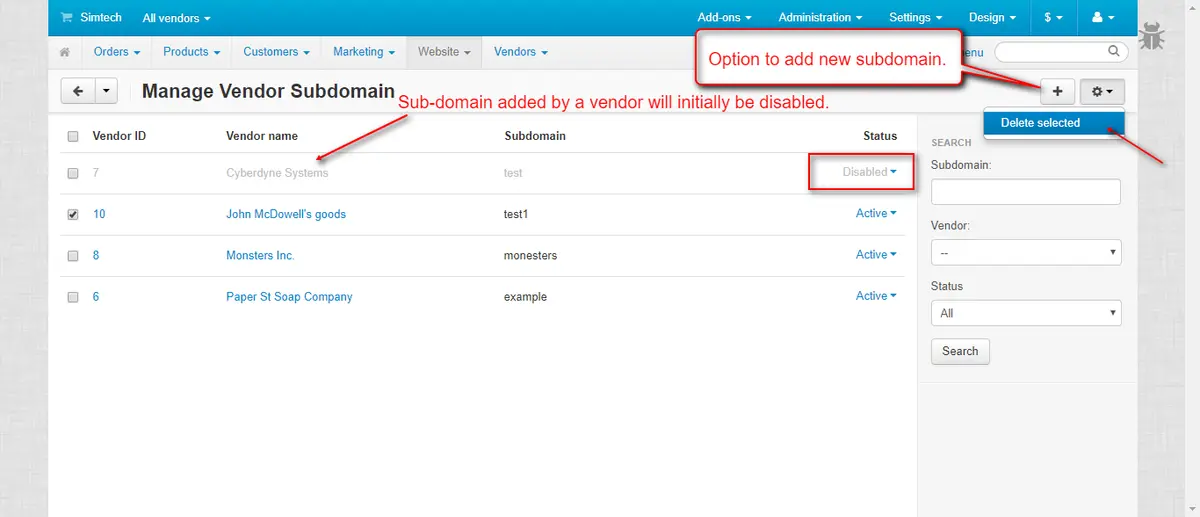Open the Disabled status dropdown
Screen dimensions: 1200x517
pyautogui.click(x=868, y=172)
